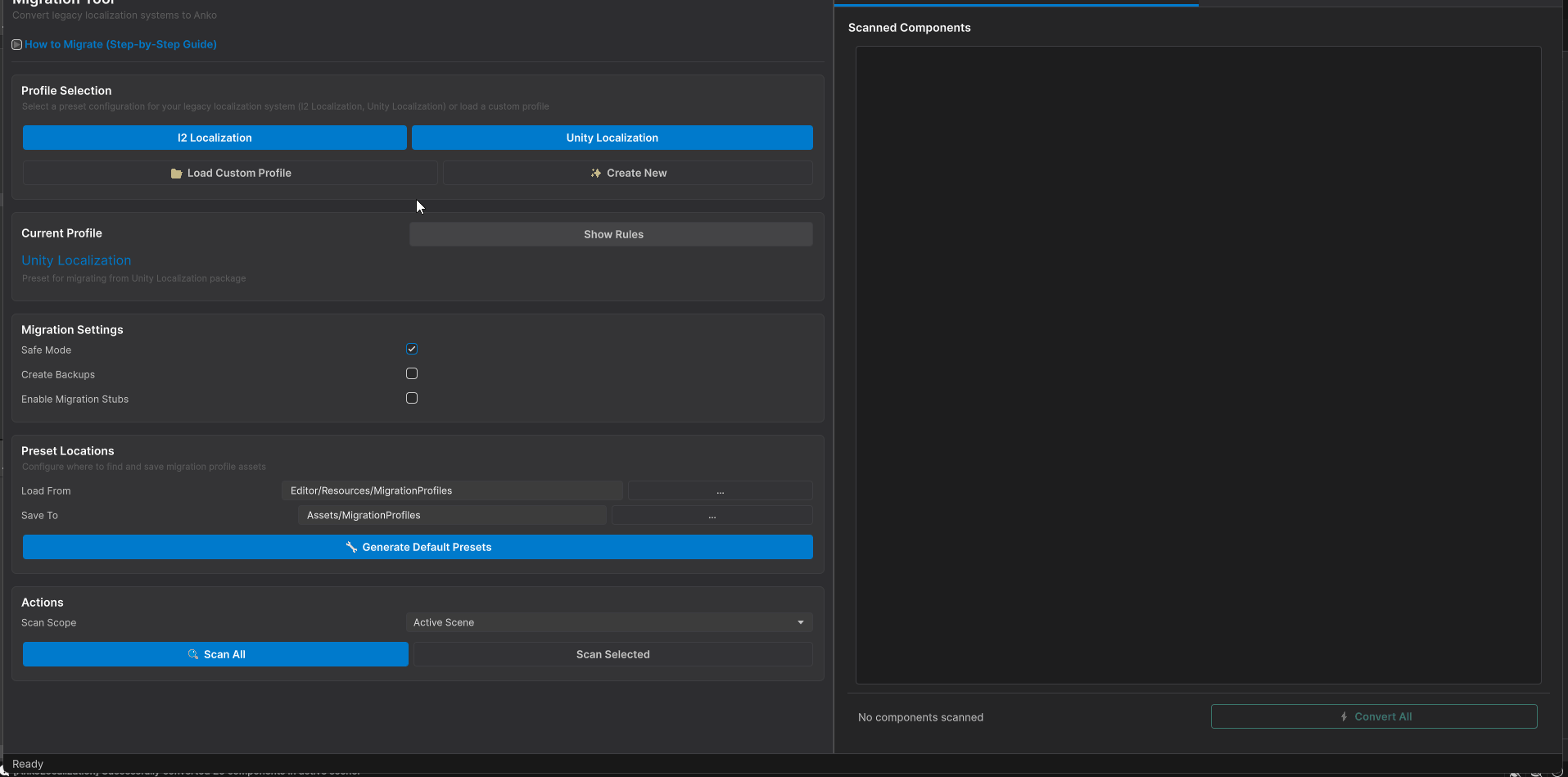Select the I2 Localization preset

(214, 138)
